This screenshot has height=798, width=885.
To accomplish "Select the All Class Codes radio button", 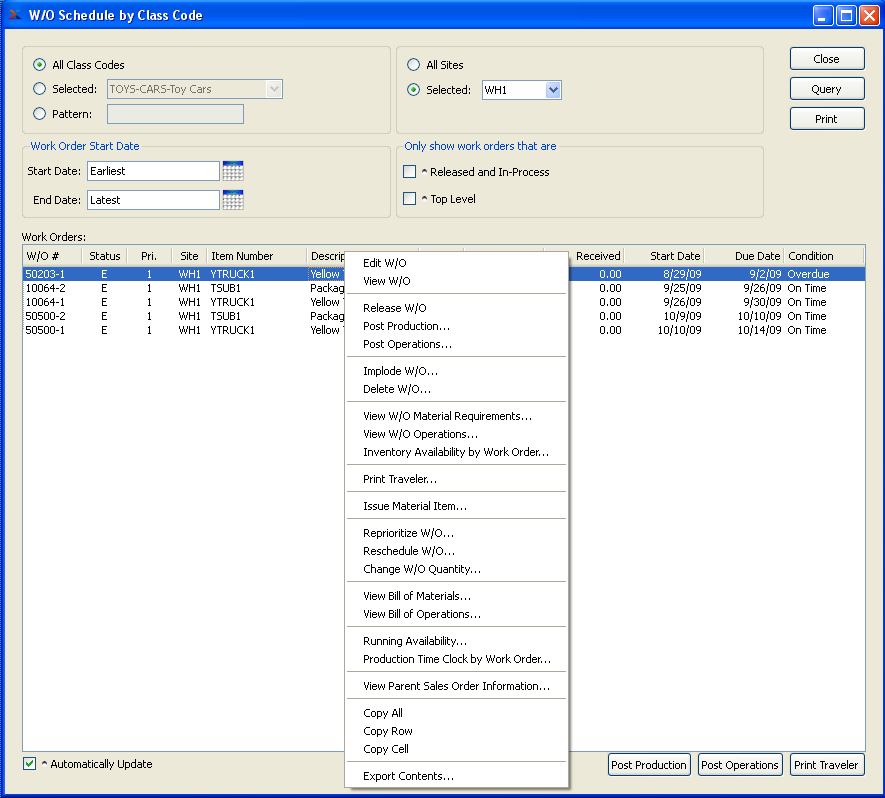I will (x=40, y=65).
